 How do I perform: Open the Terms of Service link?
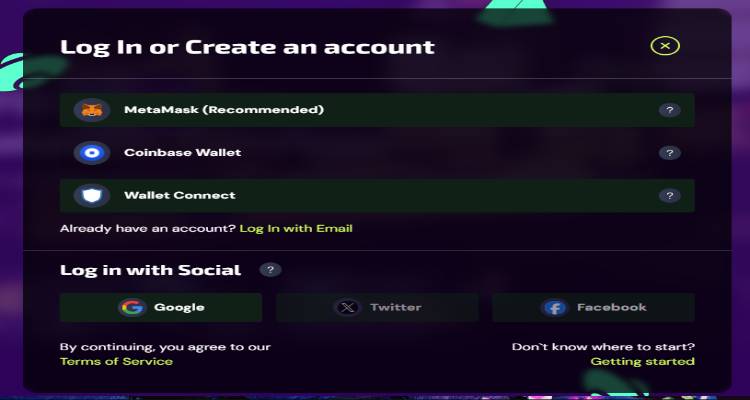point(116,361)
